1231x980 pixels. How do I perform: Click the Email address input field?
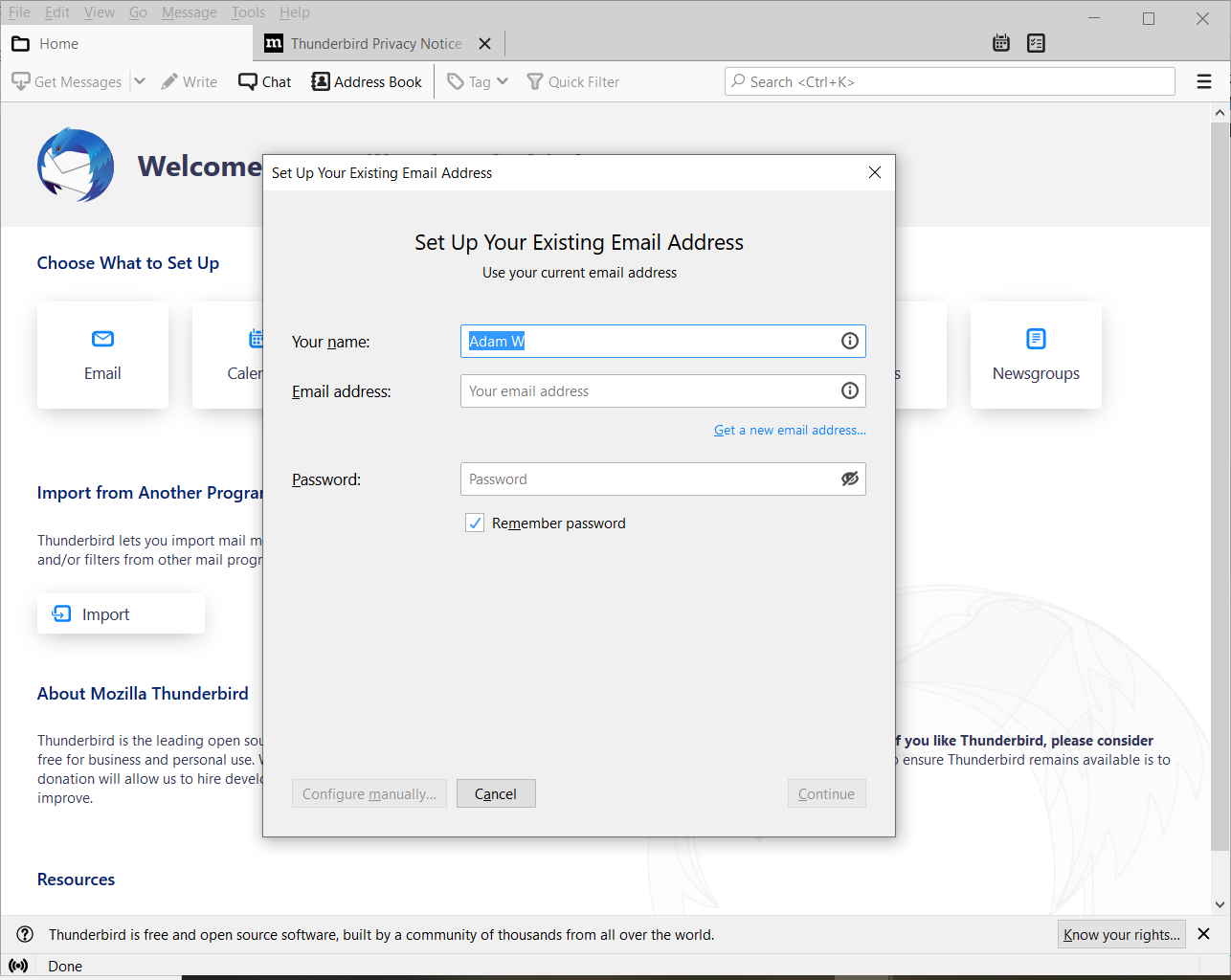coord(662,391)
